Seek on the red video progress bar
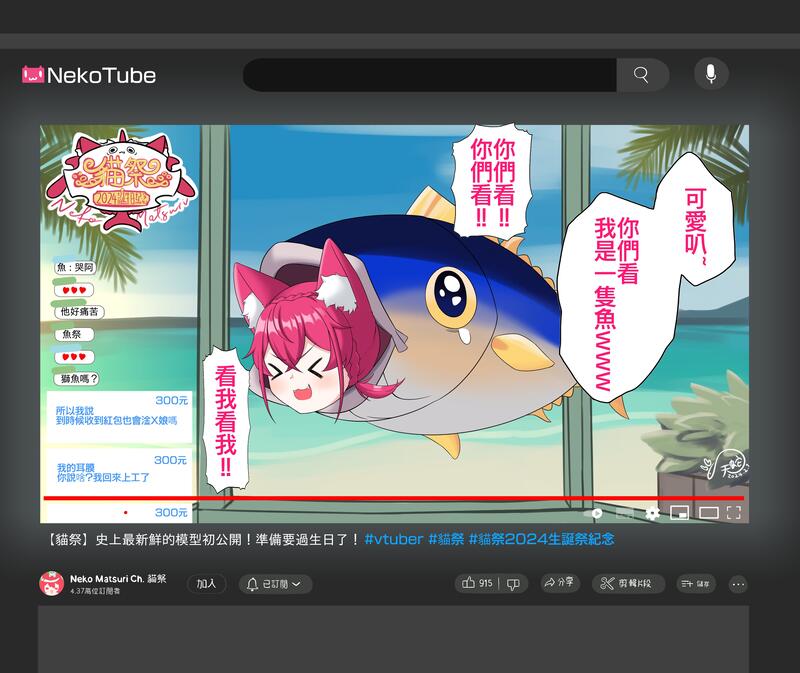800x673 pixels. (x=390, y=498)
